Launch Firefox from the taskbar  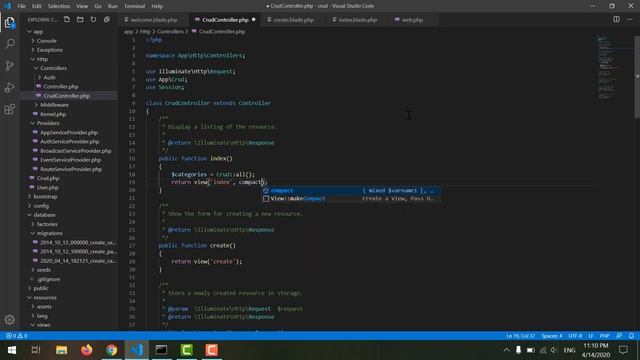[87, 350]
